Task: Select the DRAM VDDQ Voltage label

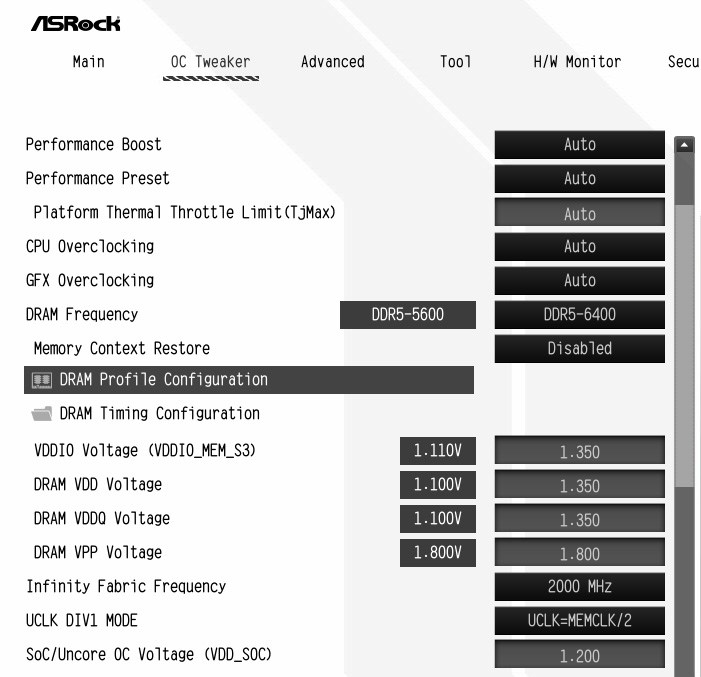Action: pos(102,519)
